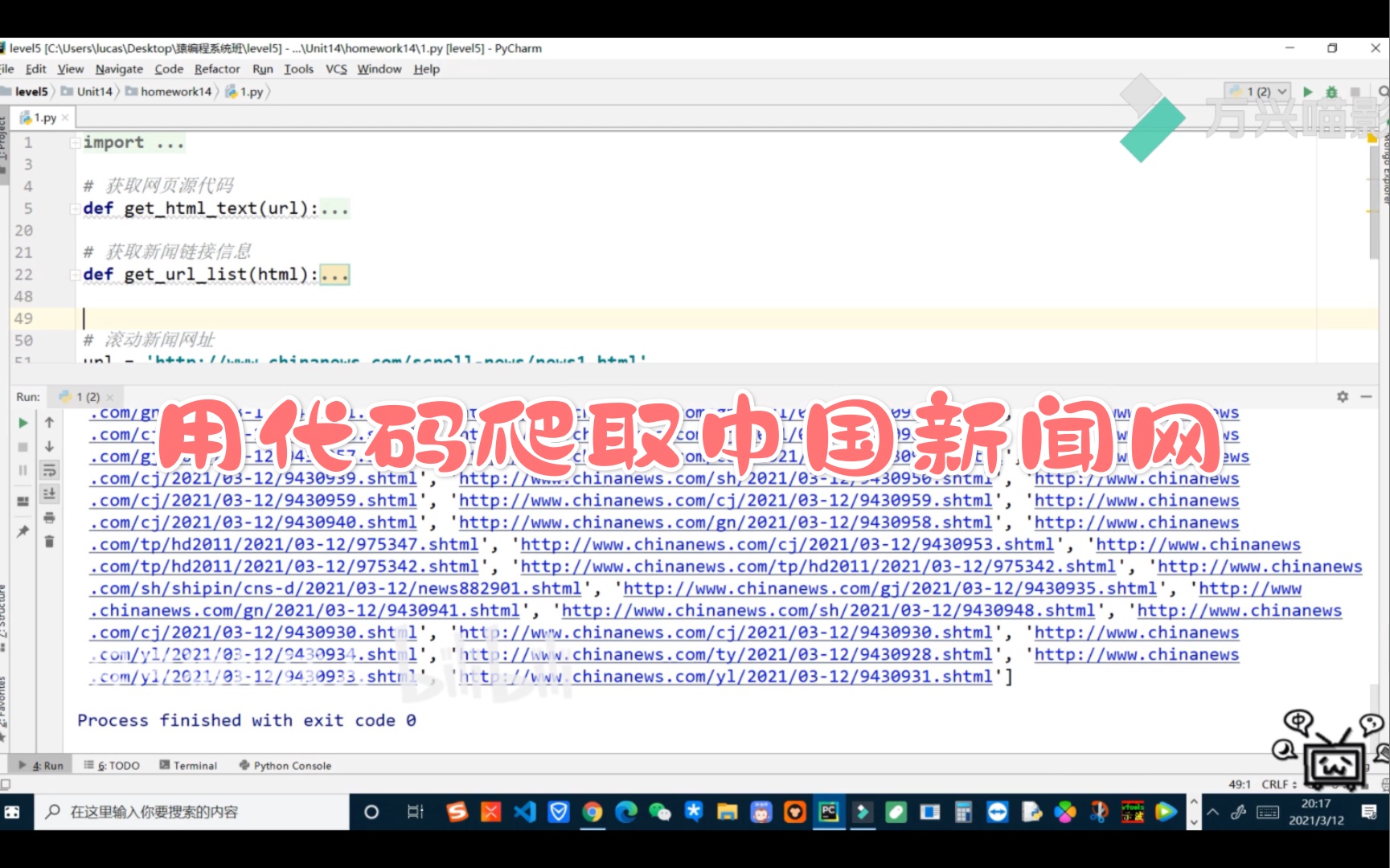
Task: Toggle Soft-Wrap in the console
Action: [49, 470]
